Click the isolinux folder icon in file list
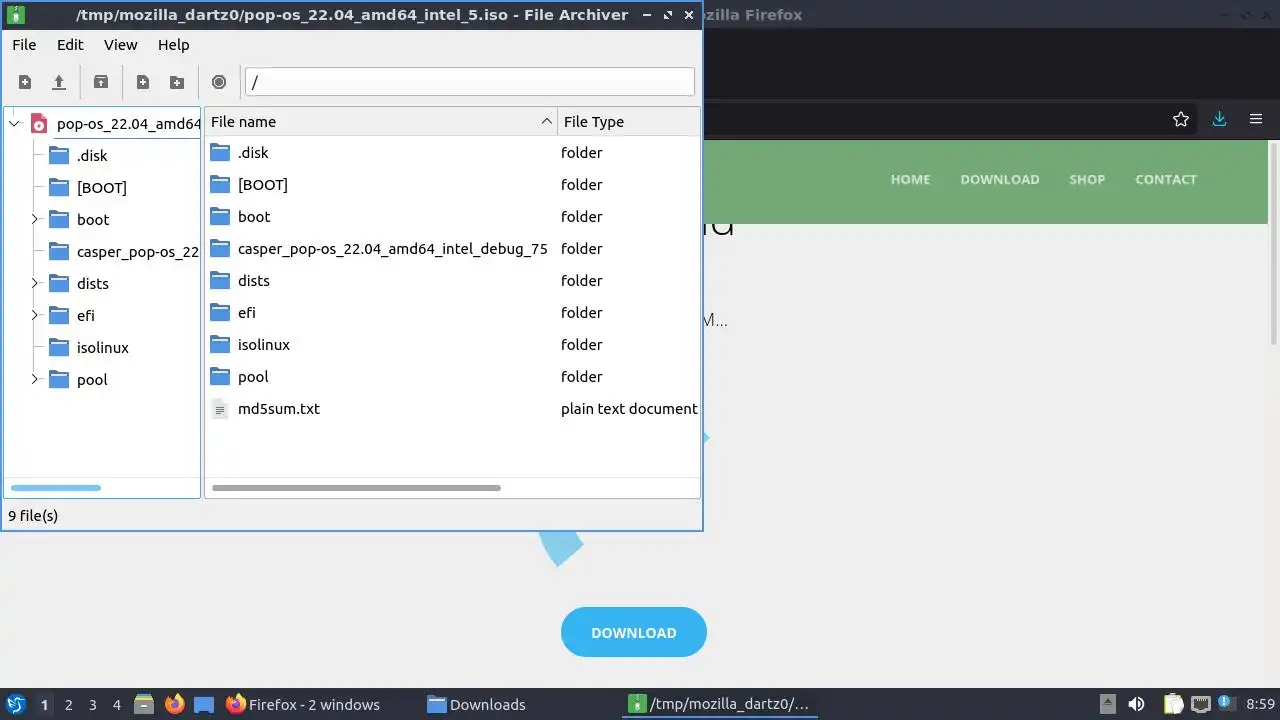Image resolution: width=1280 pixels, height=720 pixels. (x=220, y=345)
